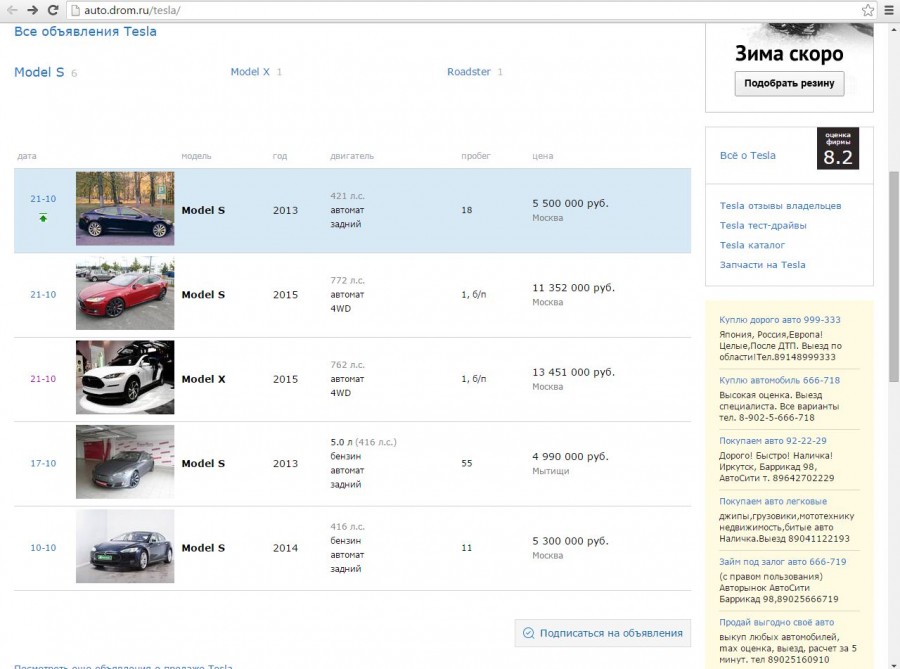Click the browser forward arrow

pos(33,10)
